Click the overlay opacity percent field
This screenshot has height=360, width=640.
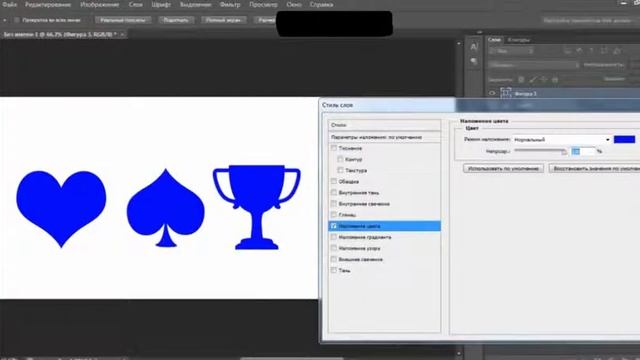(x=584, y=151)
